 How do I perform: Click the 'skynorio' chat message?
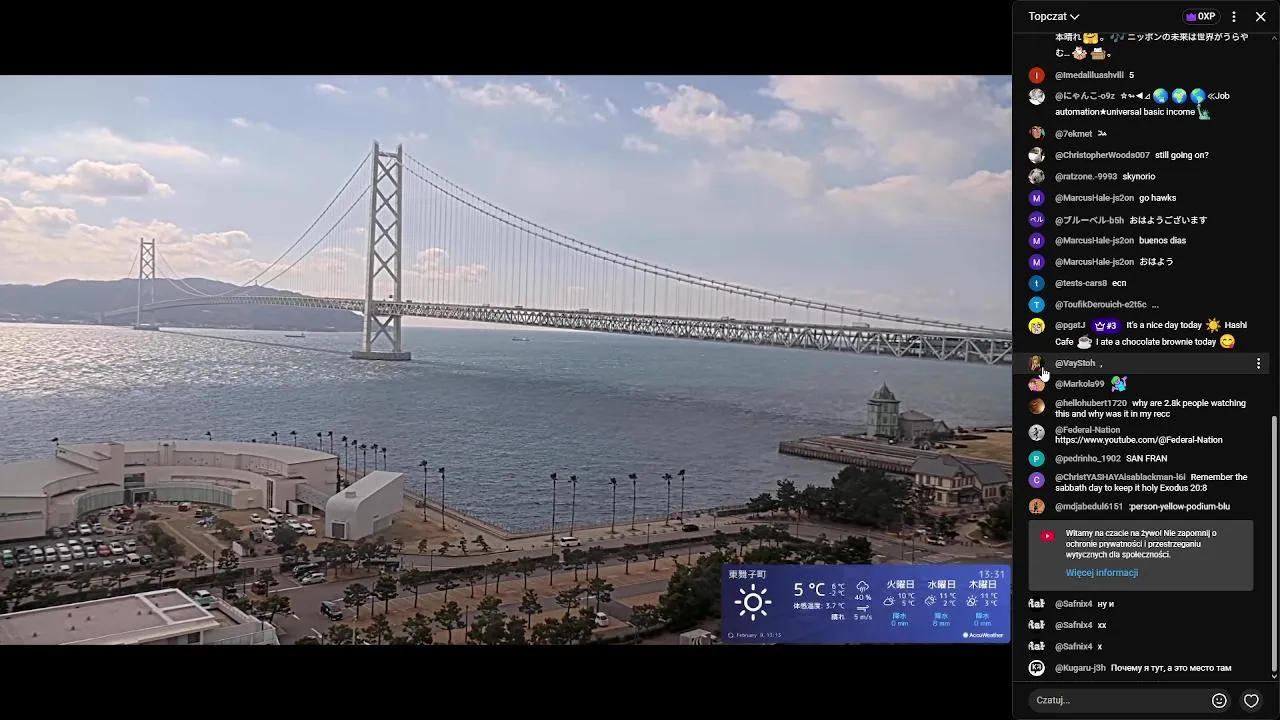tap(1139, 177)
